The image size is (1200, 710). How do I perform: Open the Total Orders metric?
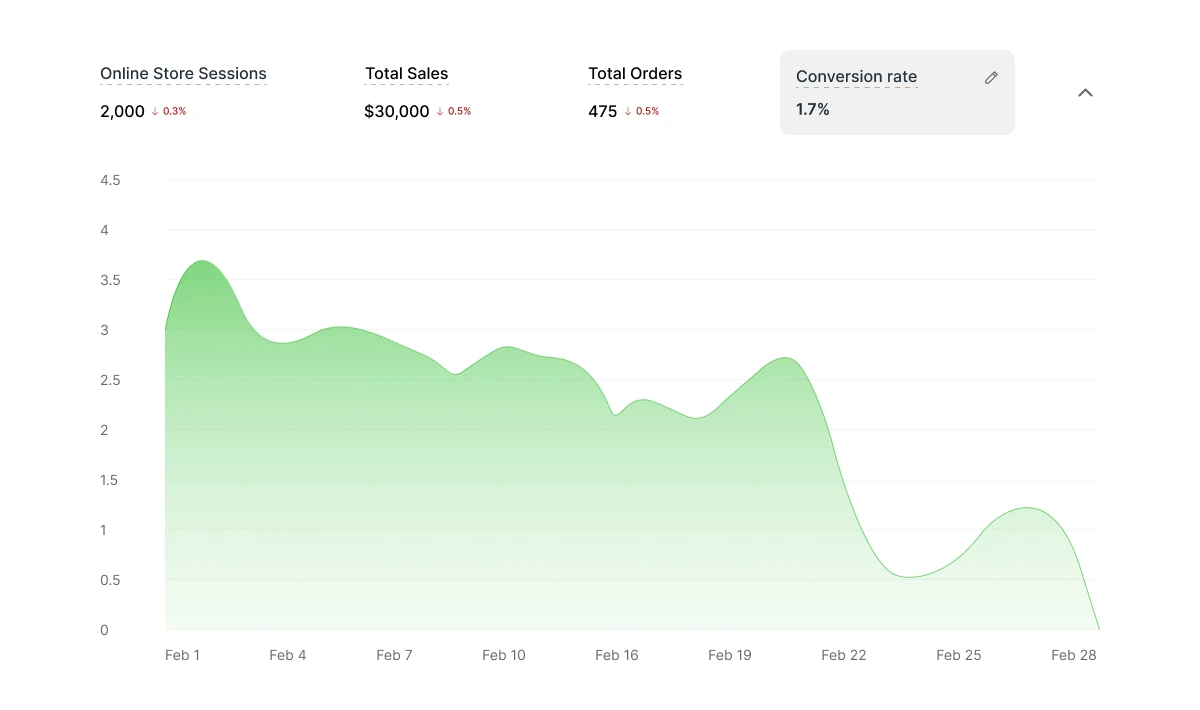point(635,74)
